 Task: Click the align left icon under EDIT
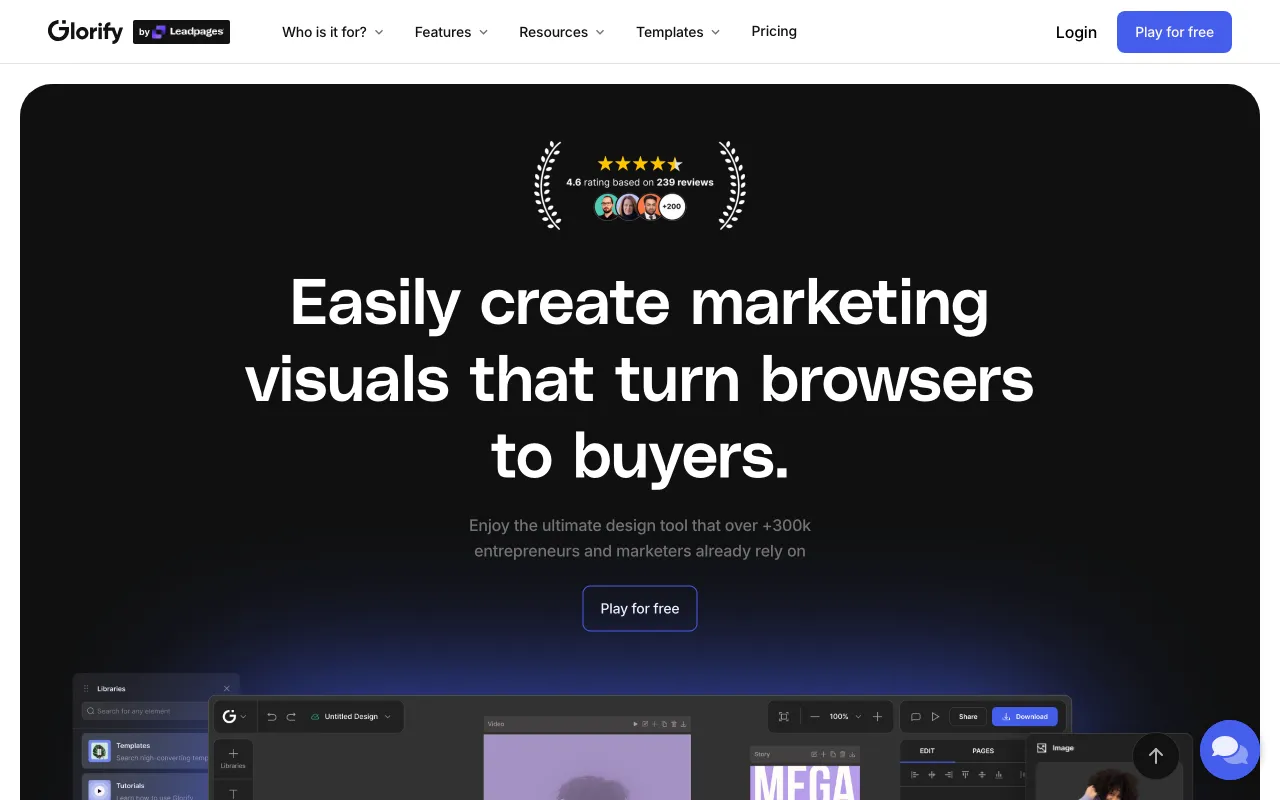(914, 775)
